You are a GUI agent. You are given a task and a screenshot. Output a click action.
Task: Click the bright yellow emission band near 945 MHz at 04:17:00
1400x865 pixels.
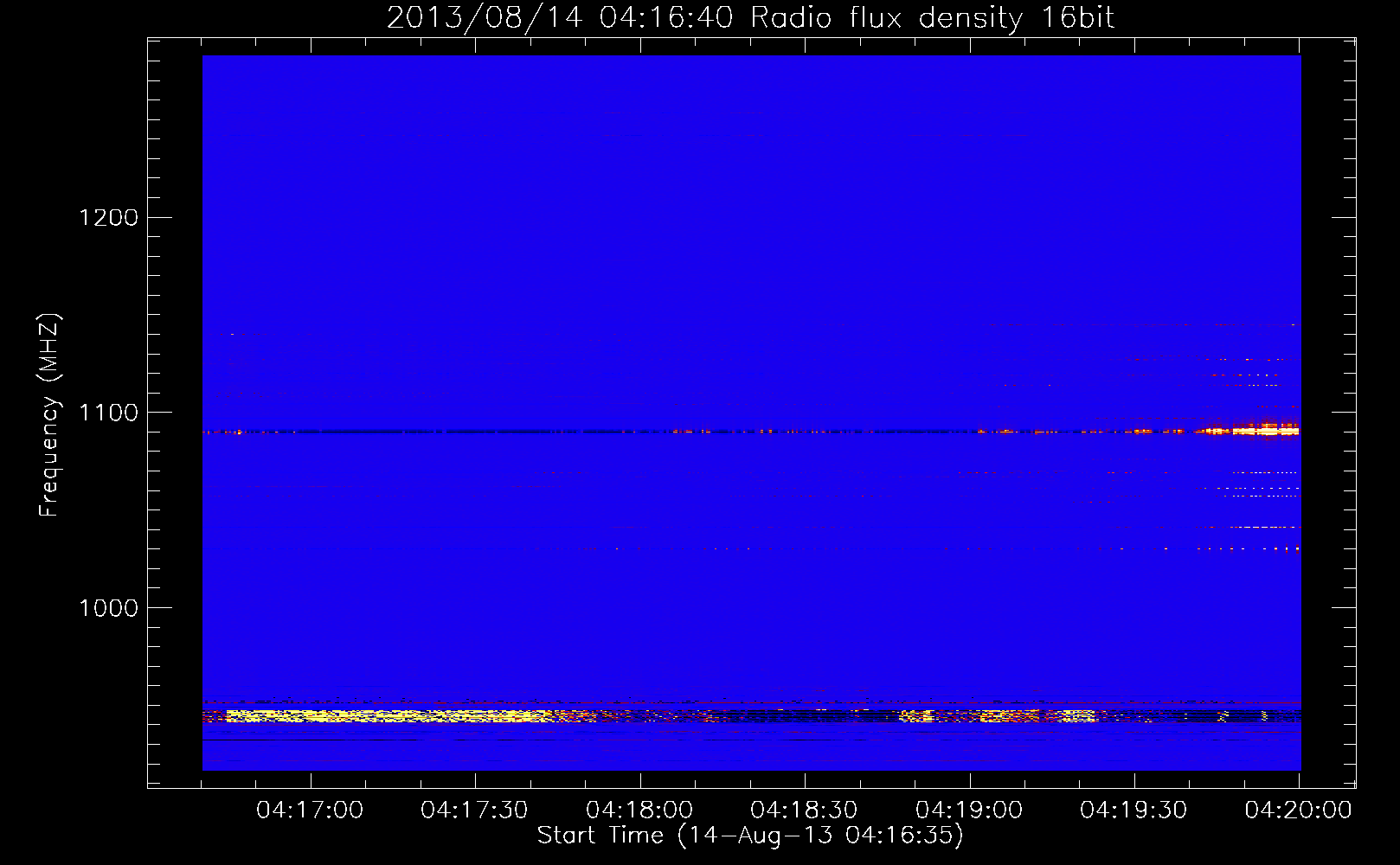click(389, 716)
